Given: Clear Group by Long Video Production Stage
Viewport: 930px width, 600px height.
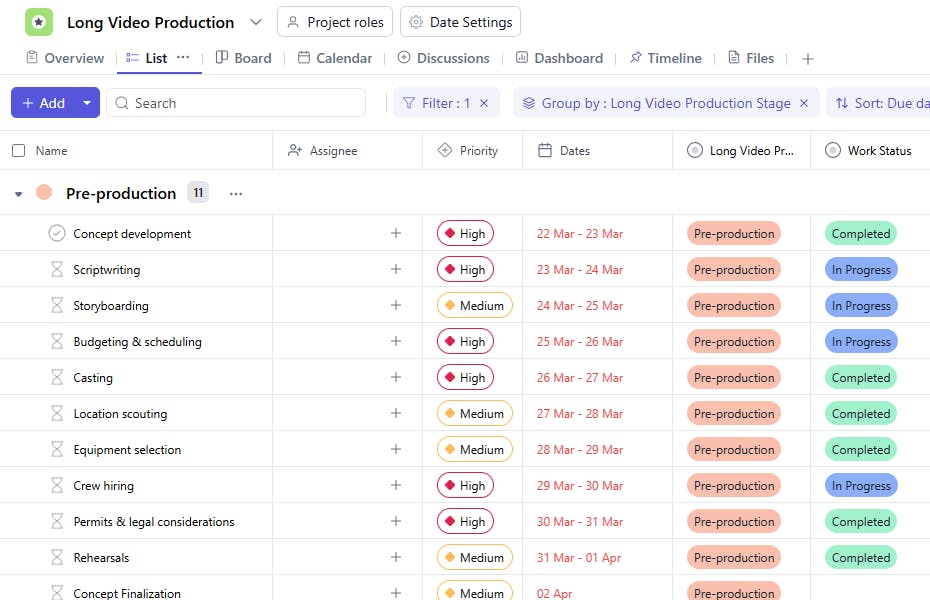Looking at the screenshot, I should click(x=803, y=103).
